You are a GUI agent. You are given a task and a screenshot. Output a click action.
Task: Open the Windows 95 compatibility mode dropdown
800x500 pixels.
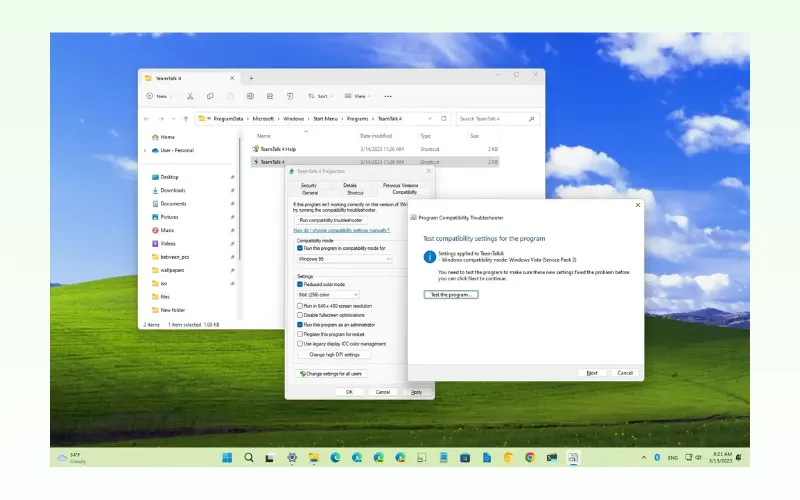344,259
